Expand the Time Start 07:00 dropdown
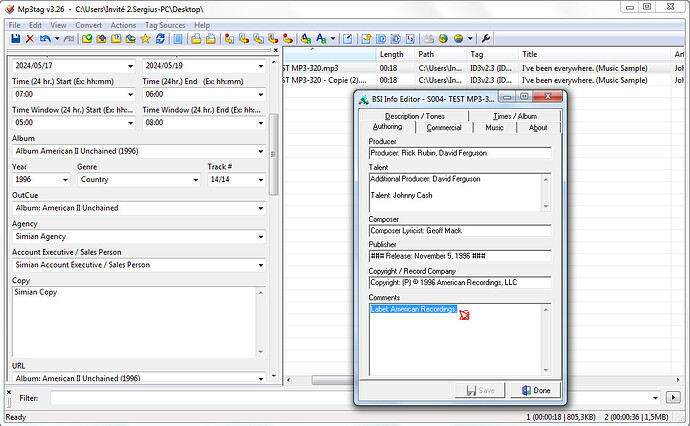The image size is (690, 426). [130, 95]
